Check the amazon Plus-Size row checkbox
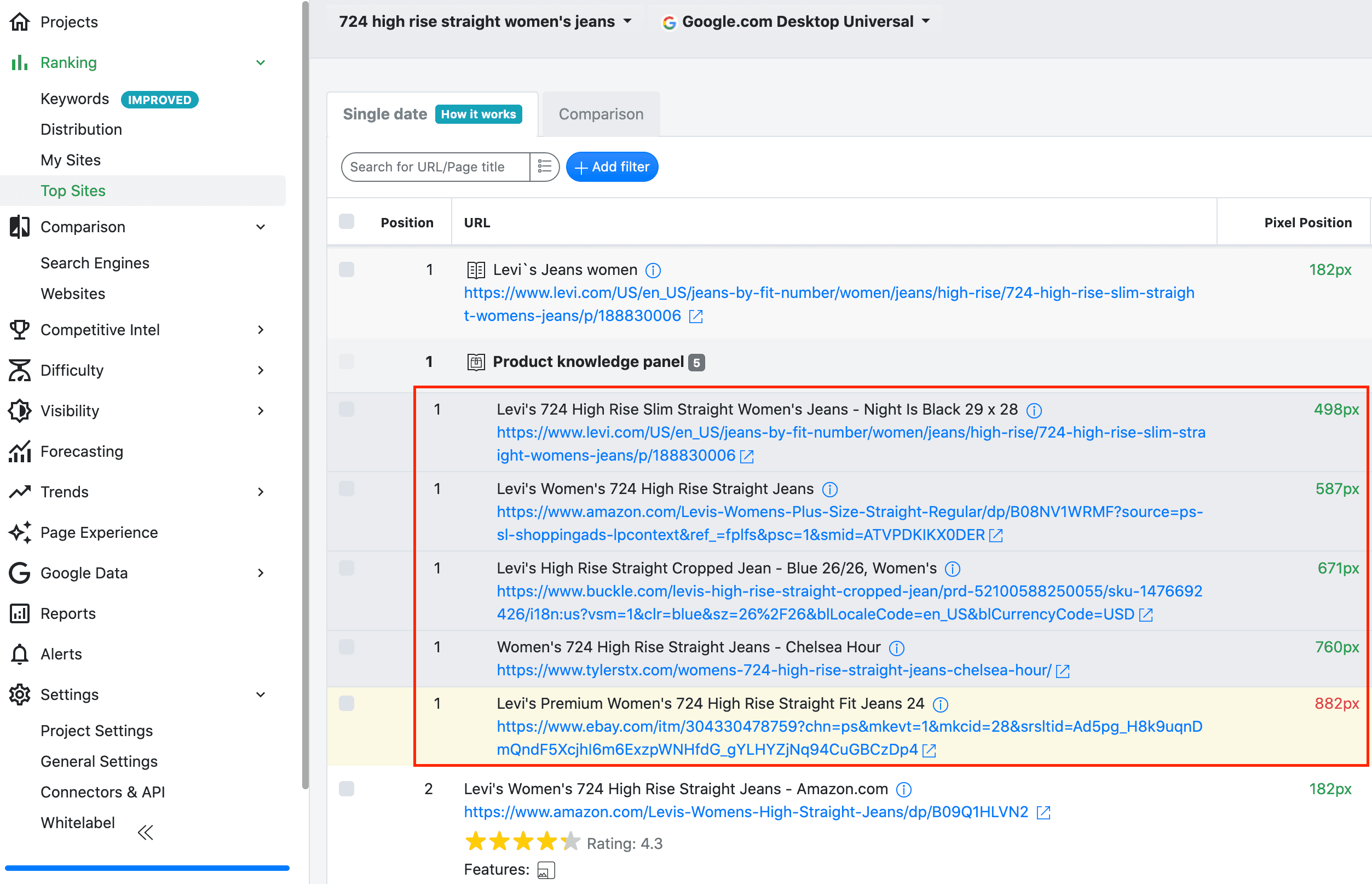The image size is (1372, 884). [x=346, y=488]
